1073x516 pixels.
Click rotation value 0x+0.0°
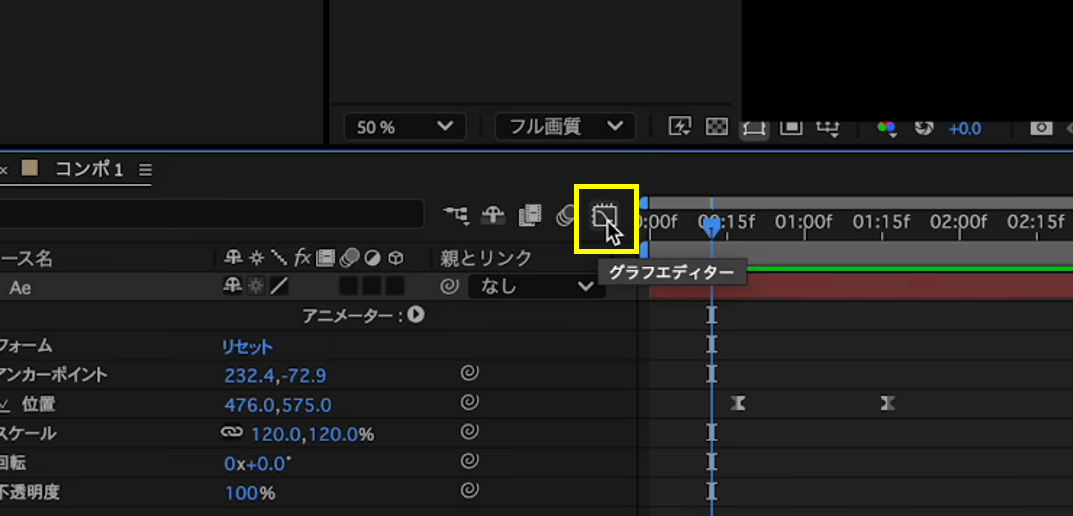[x=257, y=463]
